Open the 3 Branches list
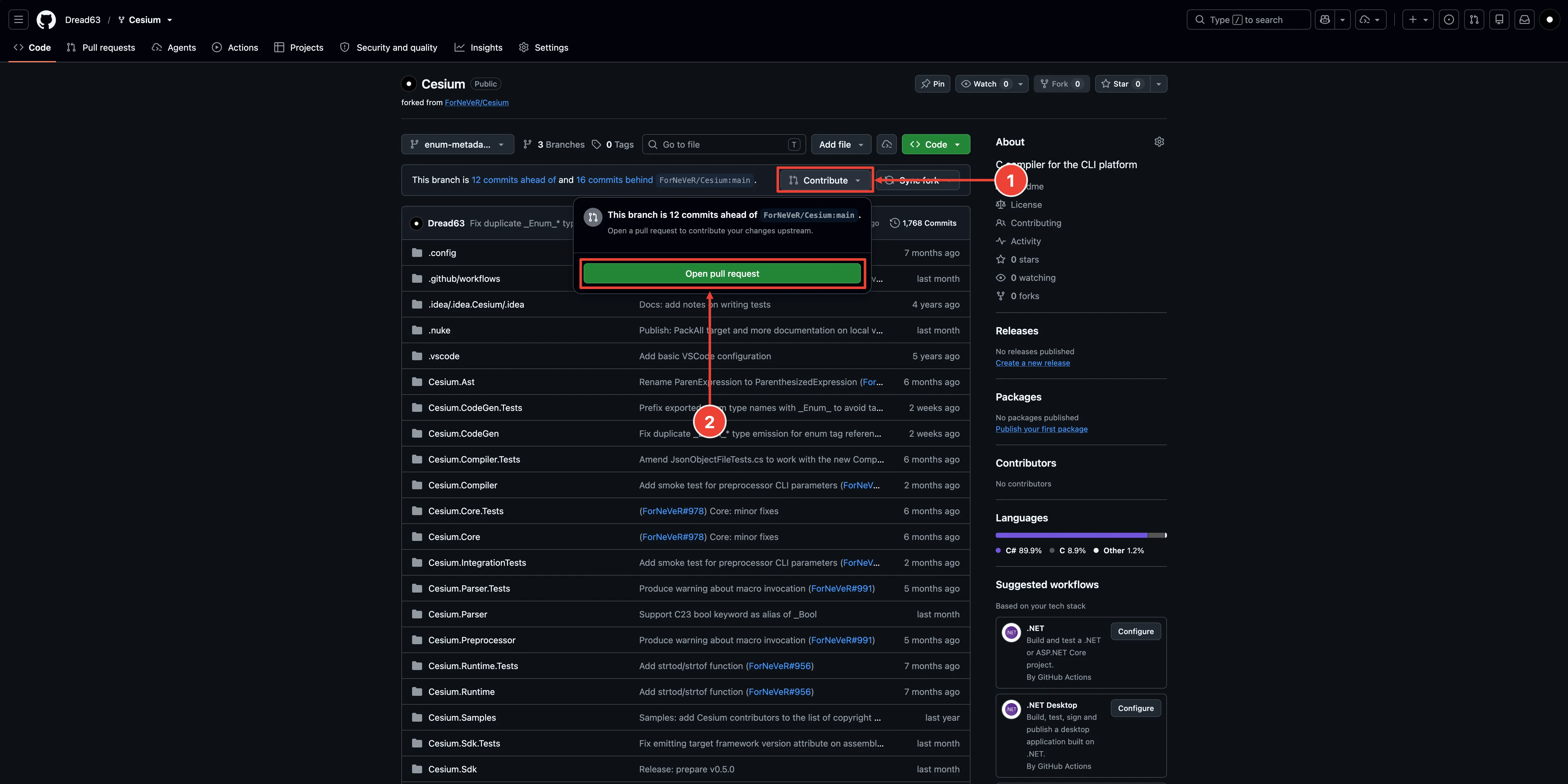The height and width of the screenshot is (784, 1568). pos(553,144)
